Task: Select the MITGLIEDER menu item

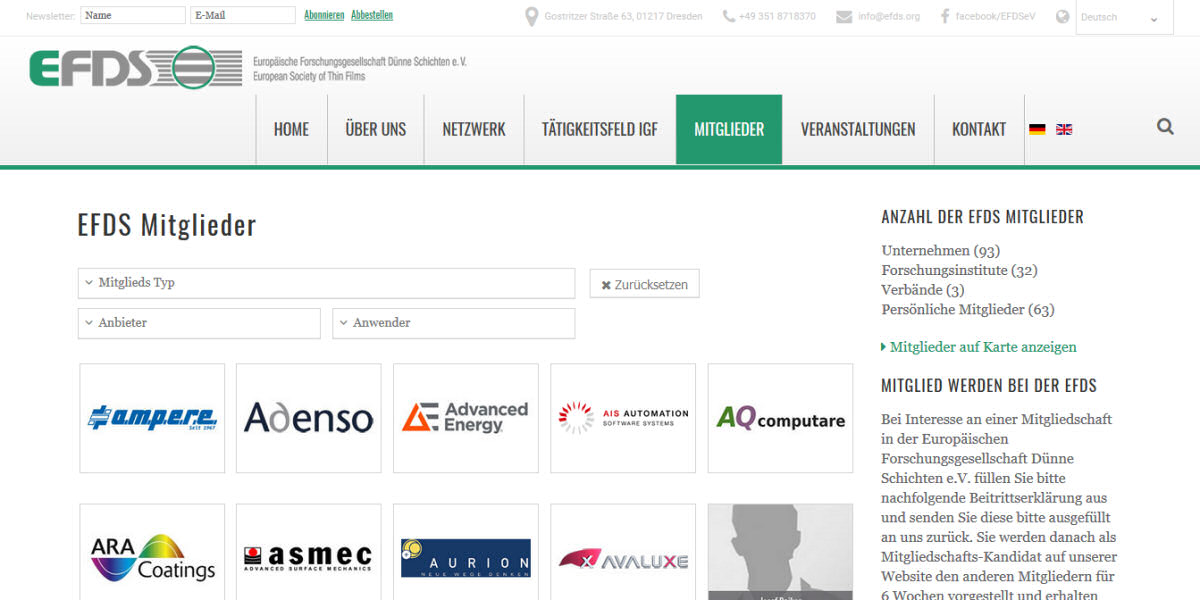Action: coord(729,129)
